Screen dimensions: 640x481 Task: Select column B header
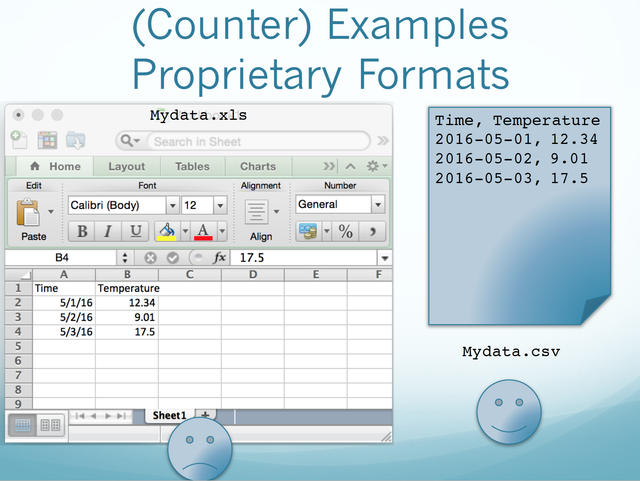pos(127,274)
